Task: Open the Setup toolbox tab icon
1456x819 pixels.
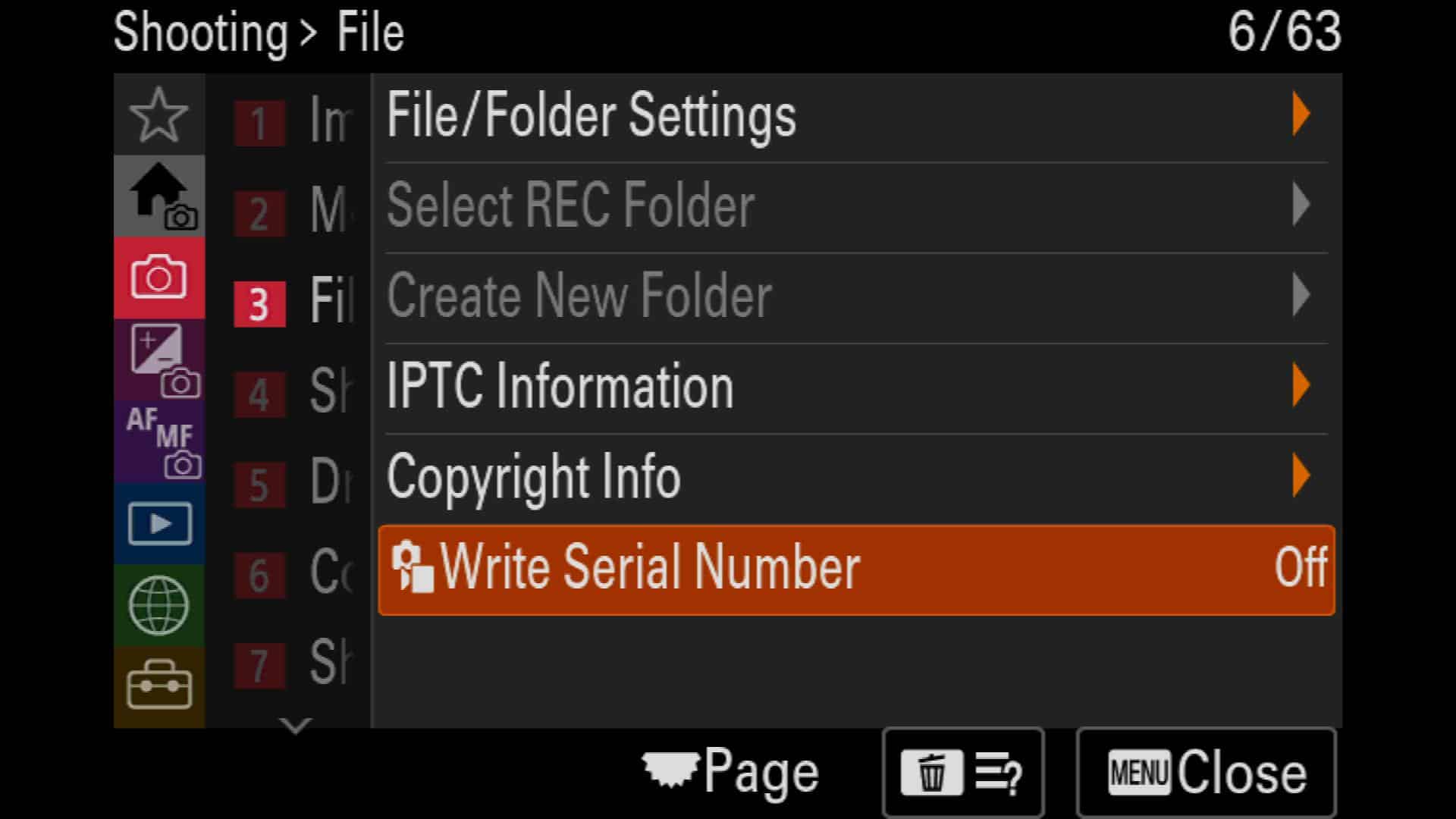Action: pos(158,686)
